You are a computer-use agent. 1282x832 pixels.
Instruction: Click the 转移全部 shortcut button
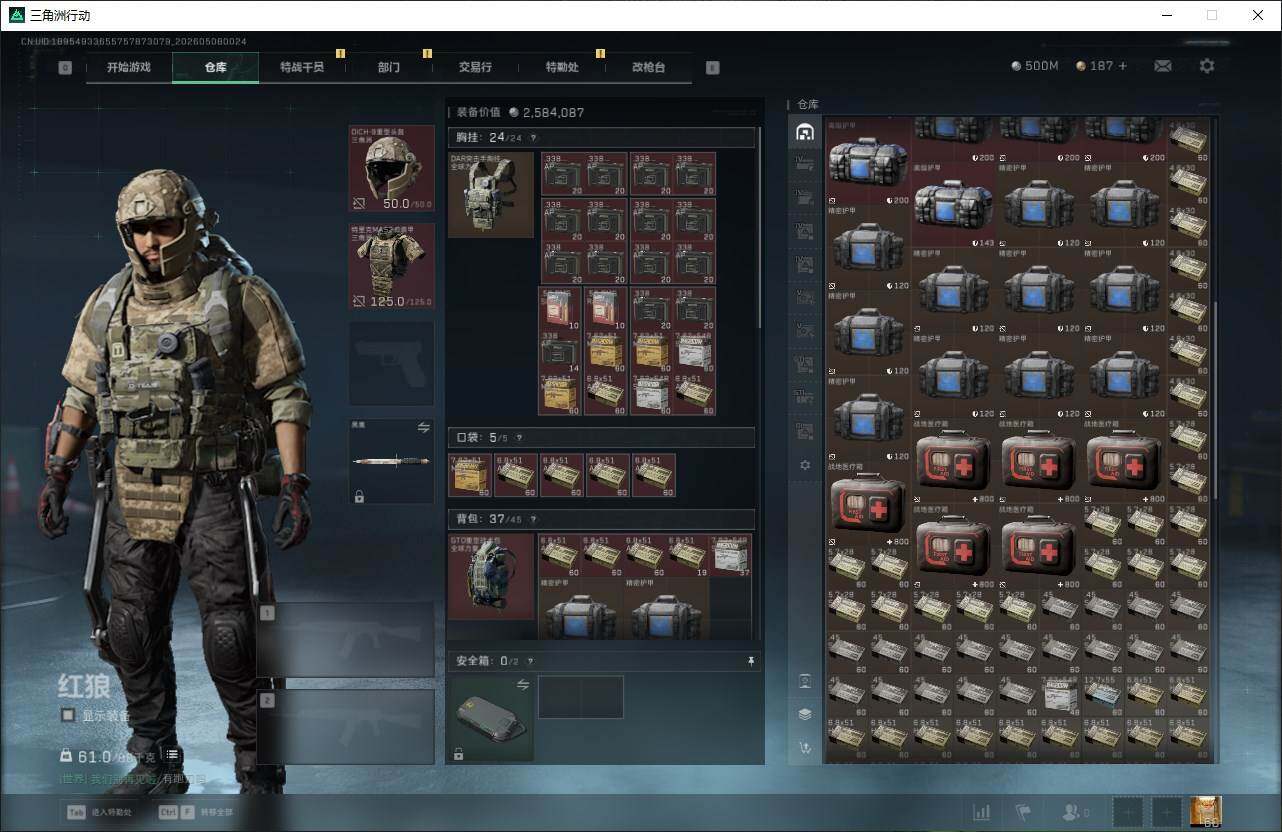pos(195,812)
